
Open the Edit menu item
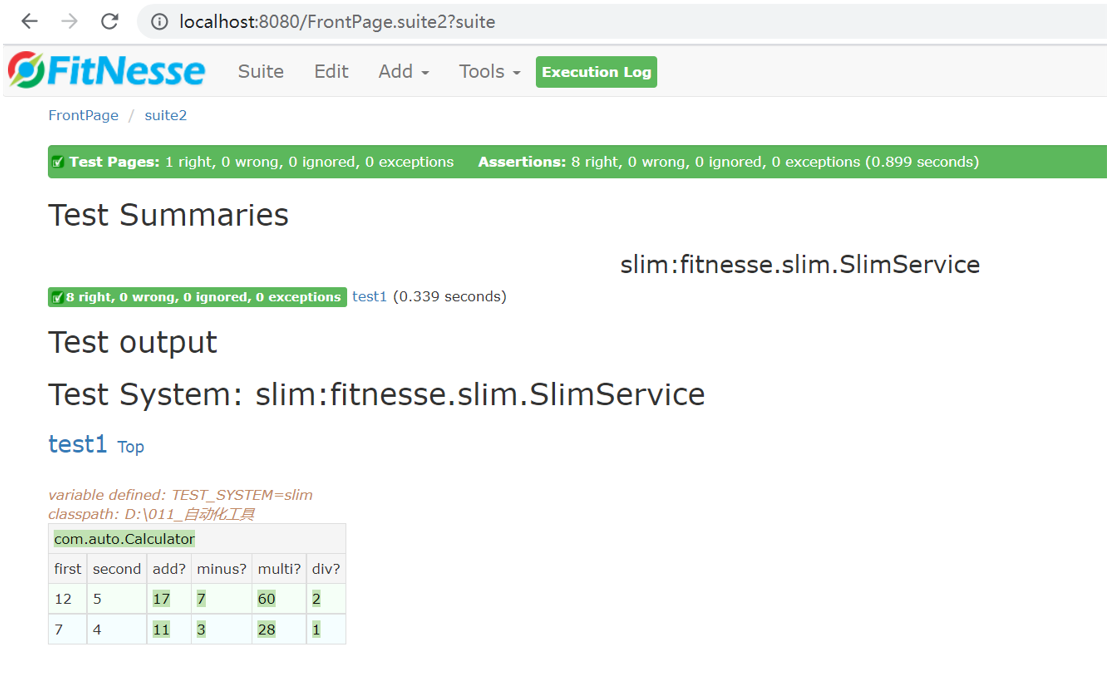[x=331, y=71]
